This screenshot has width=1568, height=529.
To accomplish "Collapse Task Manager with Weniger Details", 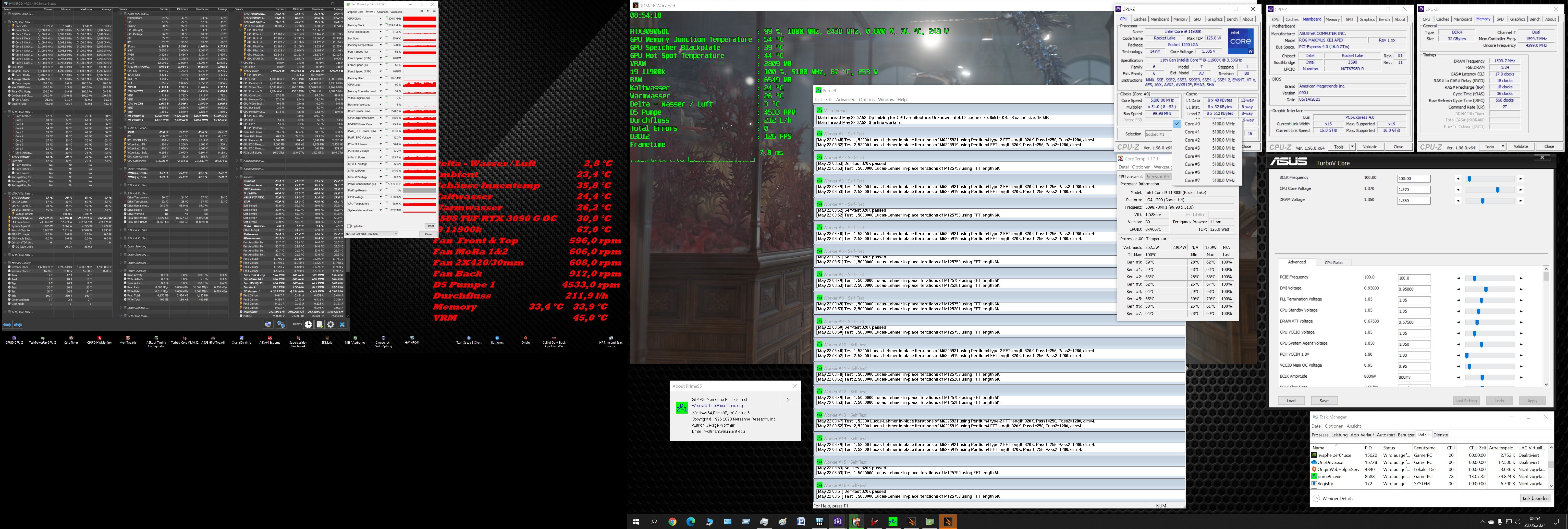I will [x=1333, y=499].
